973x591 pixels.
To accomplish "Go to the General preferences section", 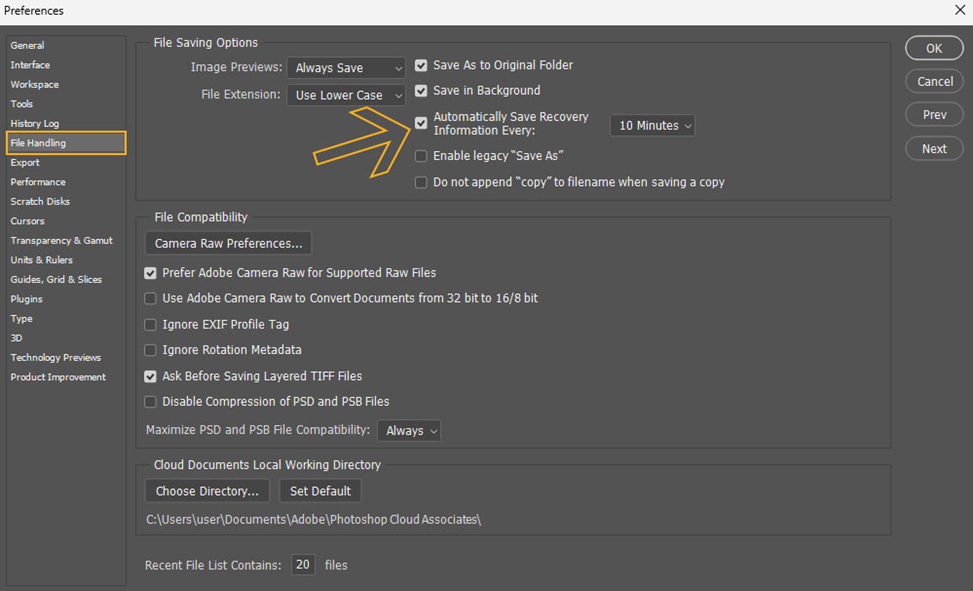I will [28, 46].
